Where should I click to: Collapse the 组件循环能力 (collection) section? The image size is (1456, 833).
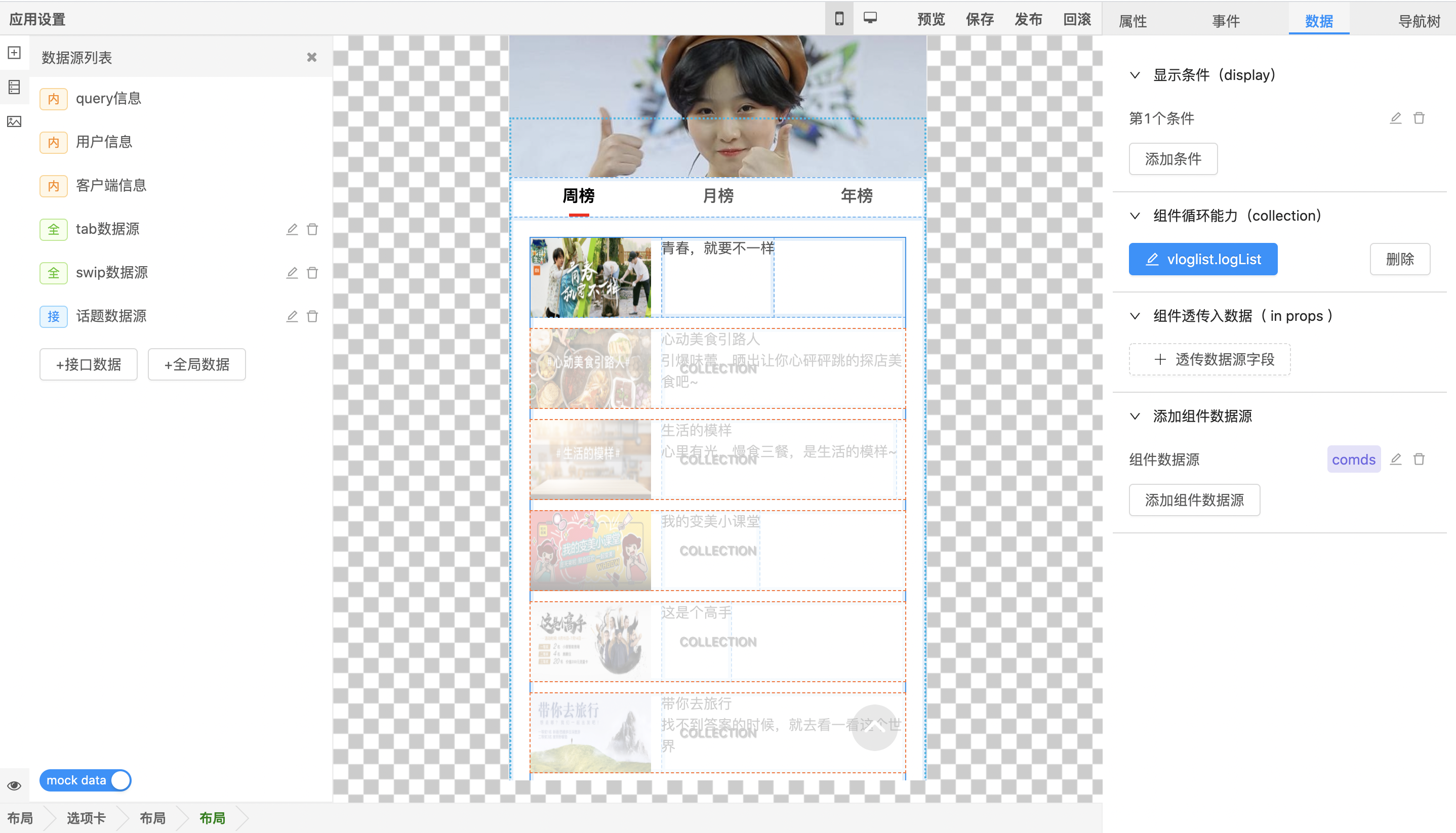pos(1135,216)
